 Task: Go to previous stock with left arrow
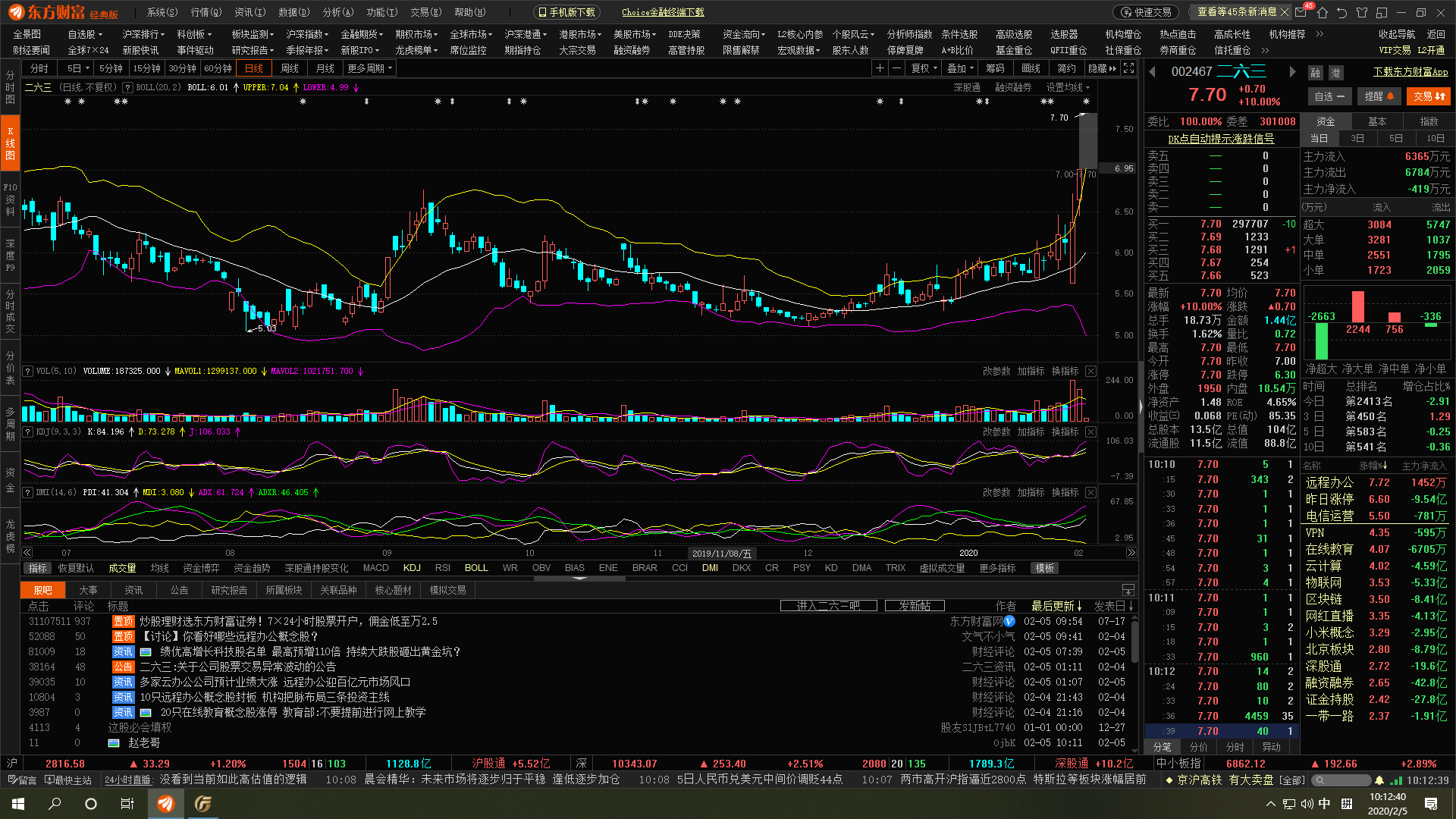(1153, 71)
